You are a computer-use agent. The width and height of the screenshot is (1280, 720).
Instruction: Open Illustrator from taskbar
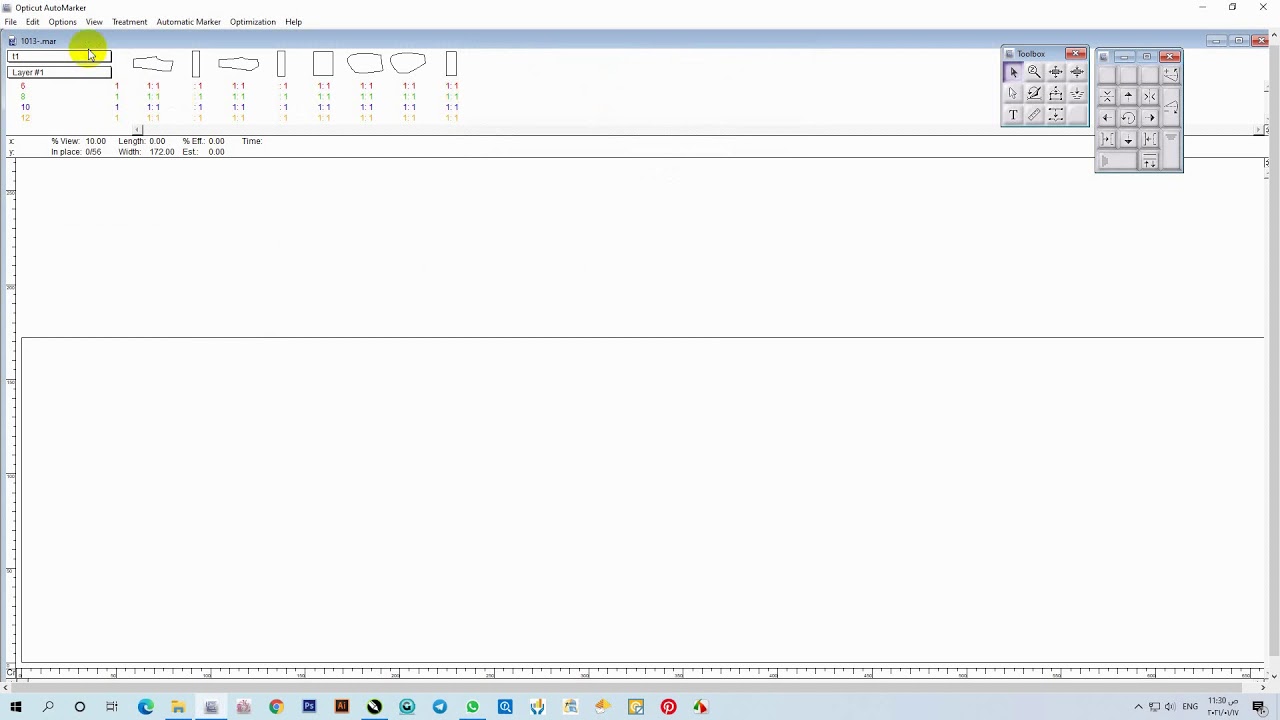coord(341,707)
